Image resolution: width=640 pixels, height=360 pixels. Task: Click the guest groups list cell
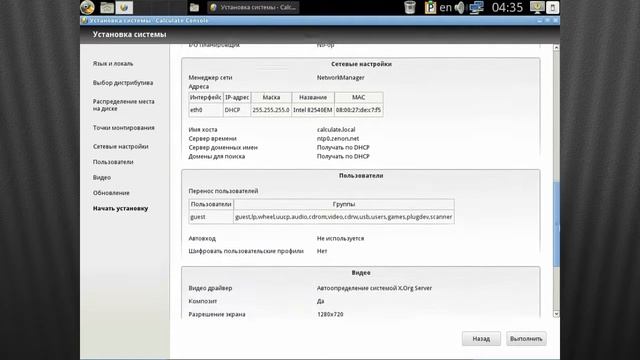tap(344, 217)
